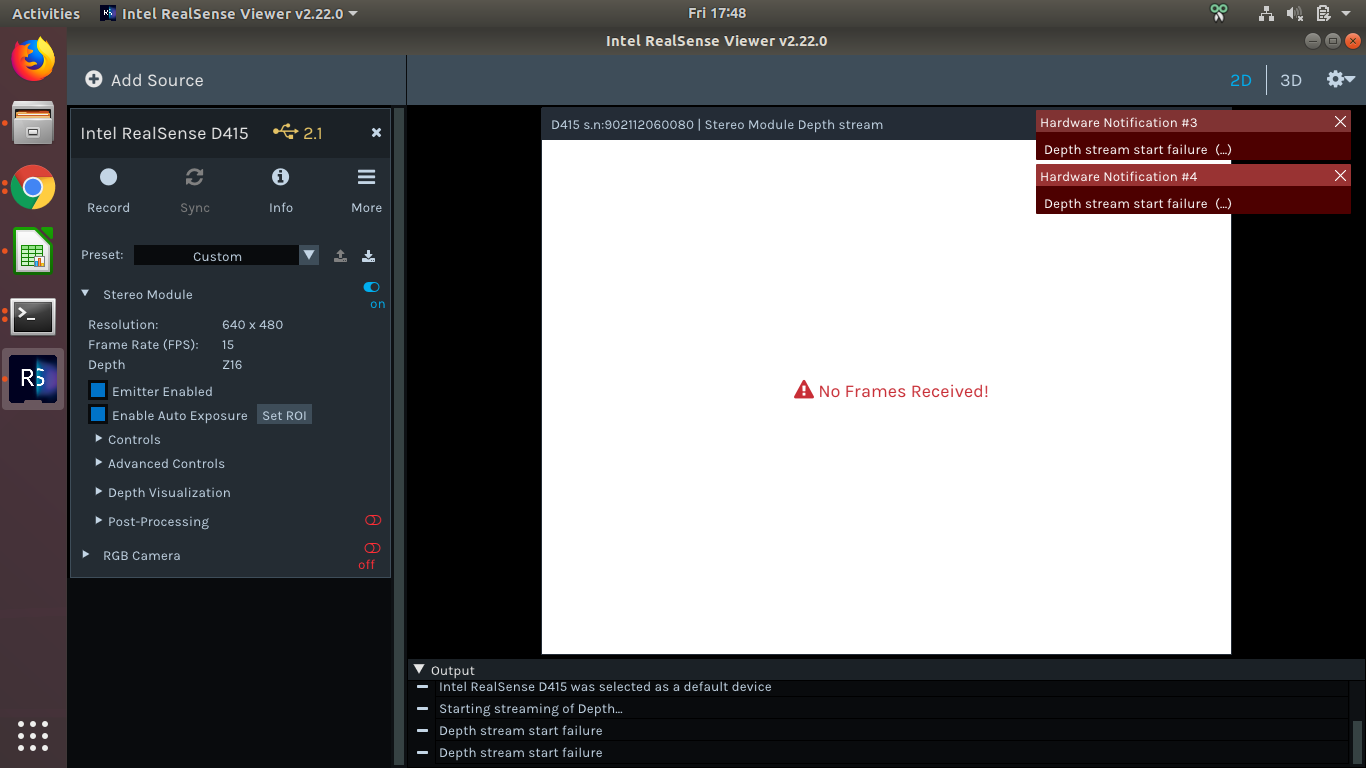1366x768 pixels.
Task: Open the Terminal from the dock
Action: coord(33,316)
